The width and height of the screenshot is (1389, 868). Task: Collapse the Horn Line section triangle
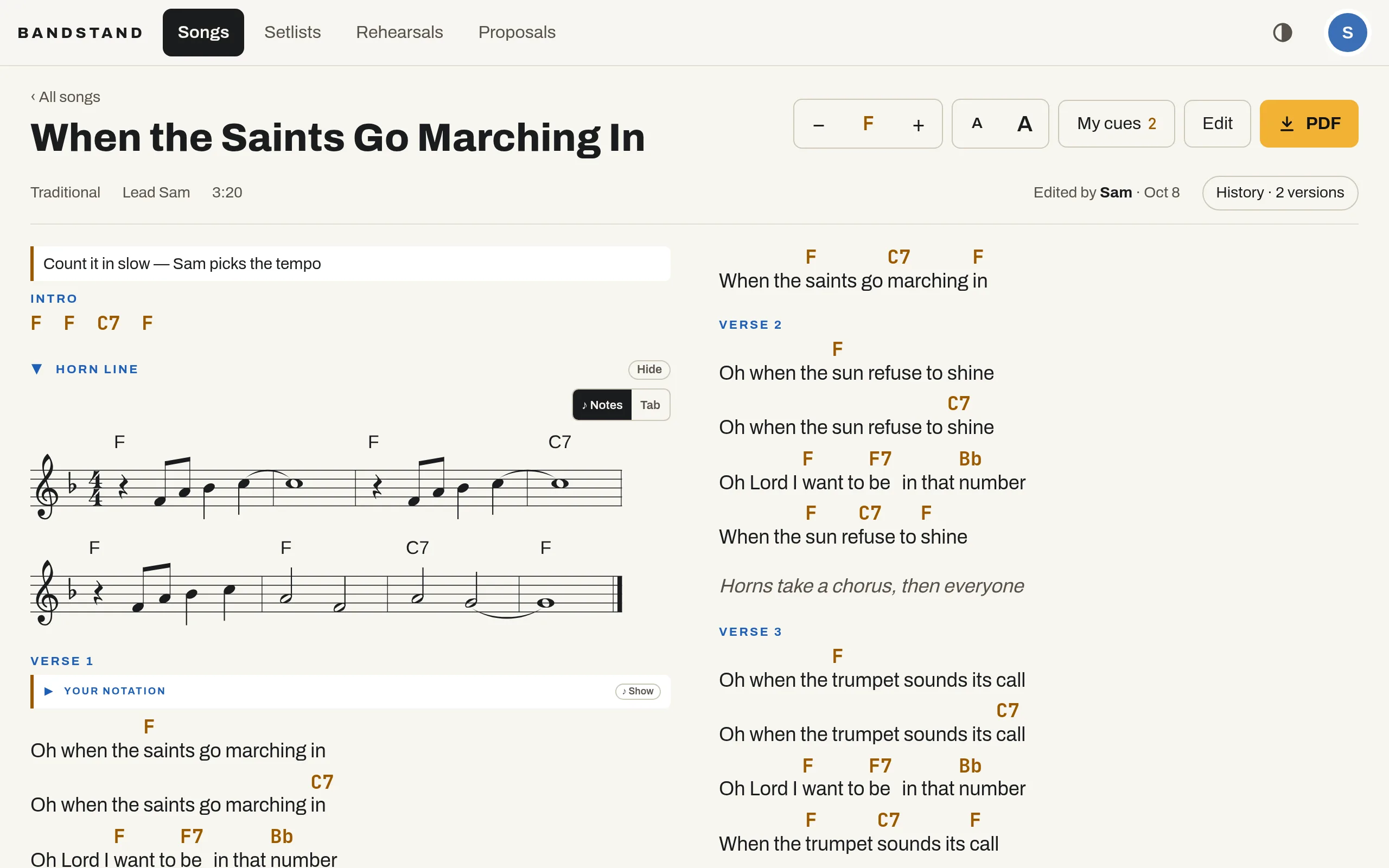click(37, 368)
